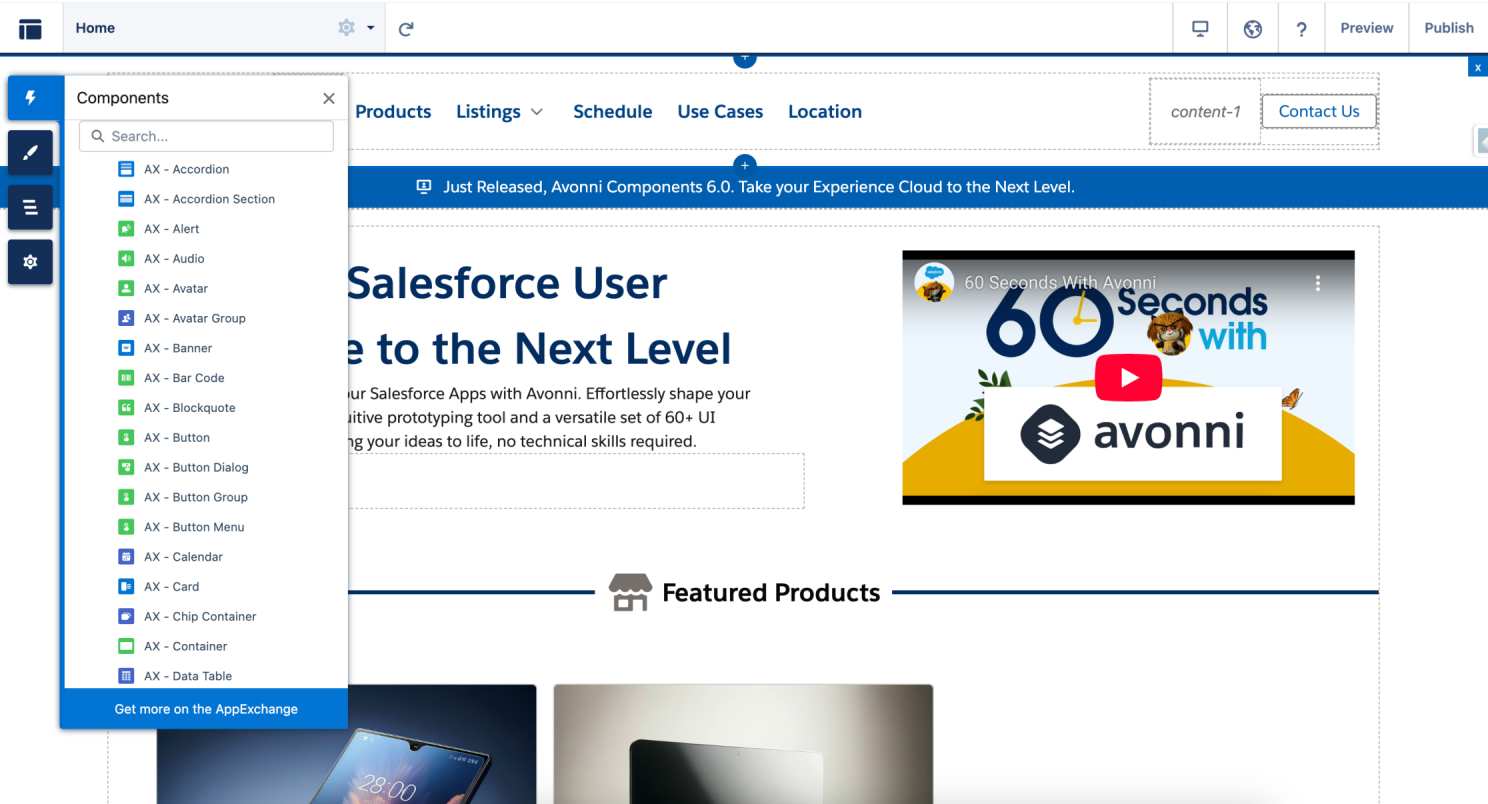The width and height of the screenshot is (1488, 804).
Task: Click the AX - Calendar icon
Action: (126, 557)
